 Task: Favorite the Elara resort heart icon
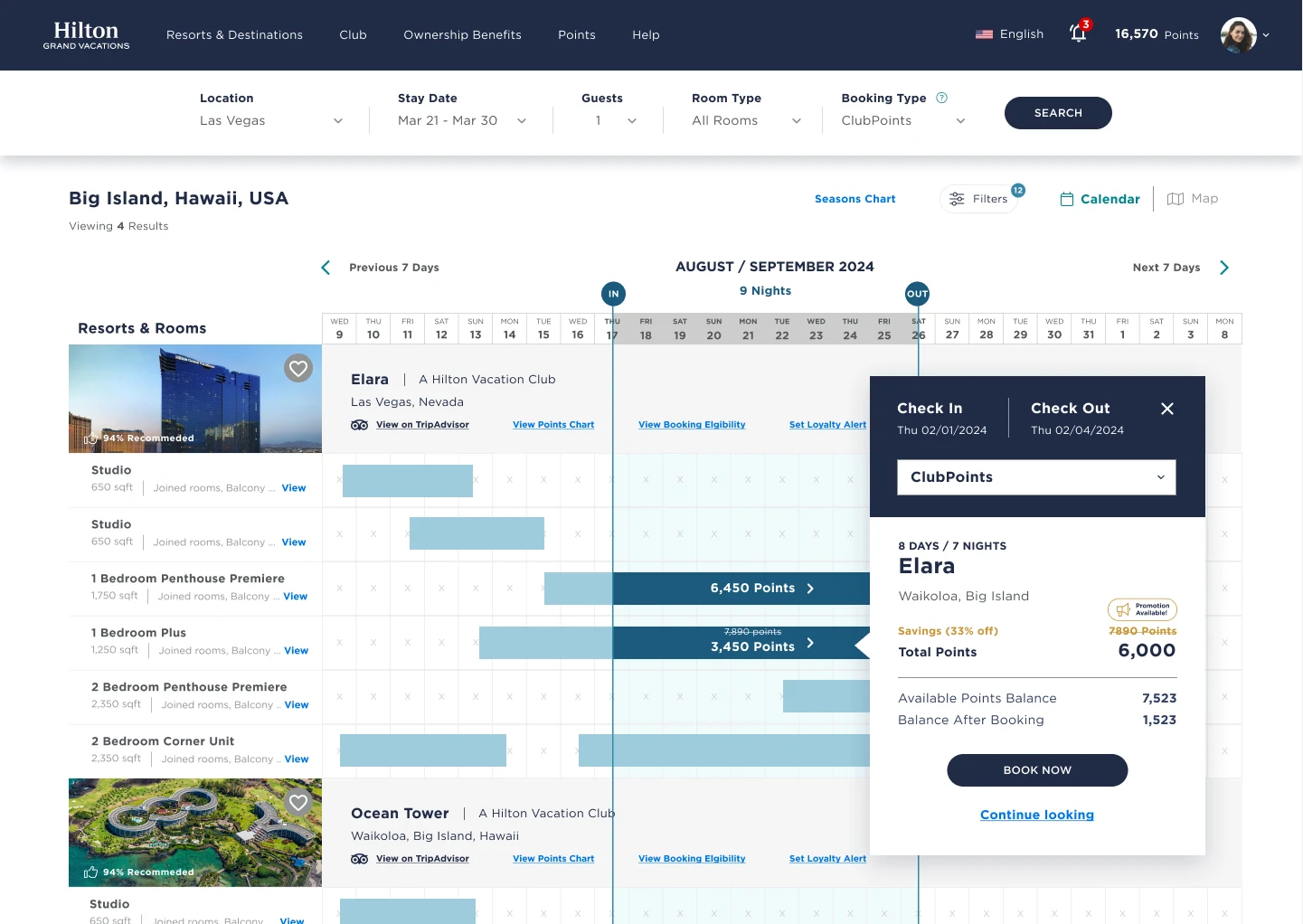pos(298,368)
